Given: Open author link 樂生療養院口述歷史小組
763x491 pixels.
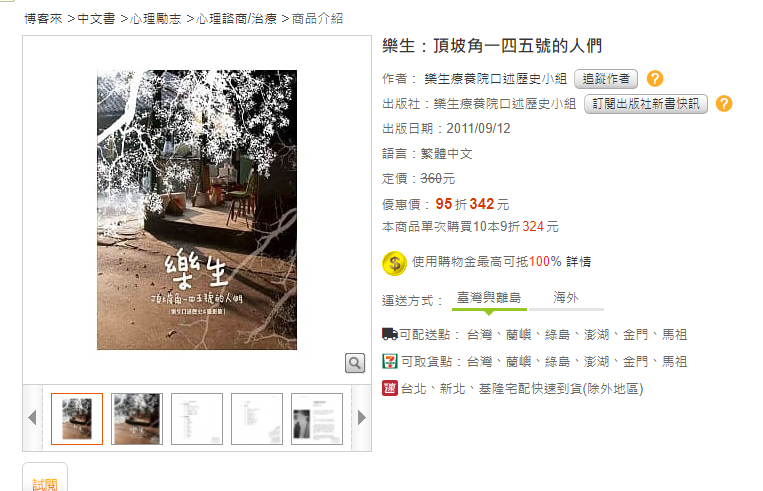Looking at the screenshot, I should pyautogui.click(x=495, y=79).
